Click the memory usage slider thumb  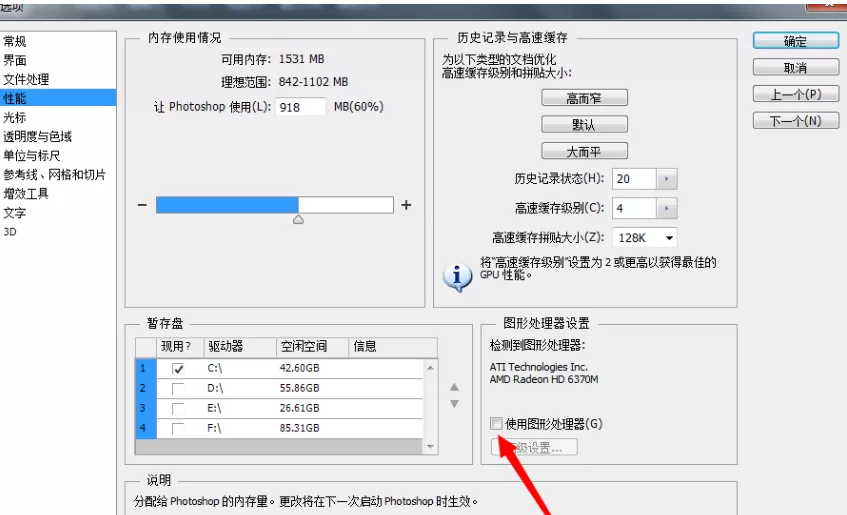pyautogui.click(x=298, y=219)
